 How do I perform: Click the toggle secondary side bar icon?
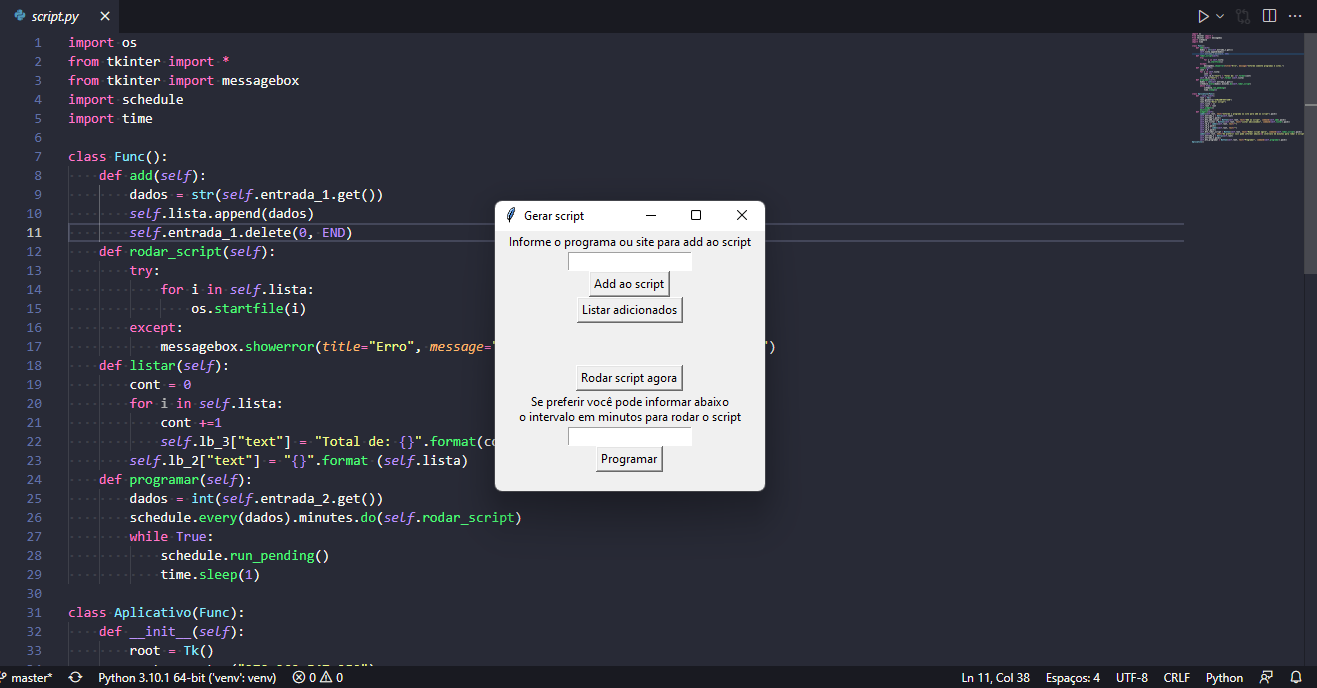(x=1268, y=15)
